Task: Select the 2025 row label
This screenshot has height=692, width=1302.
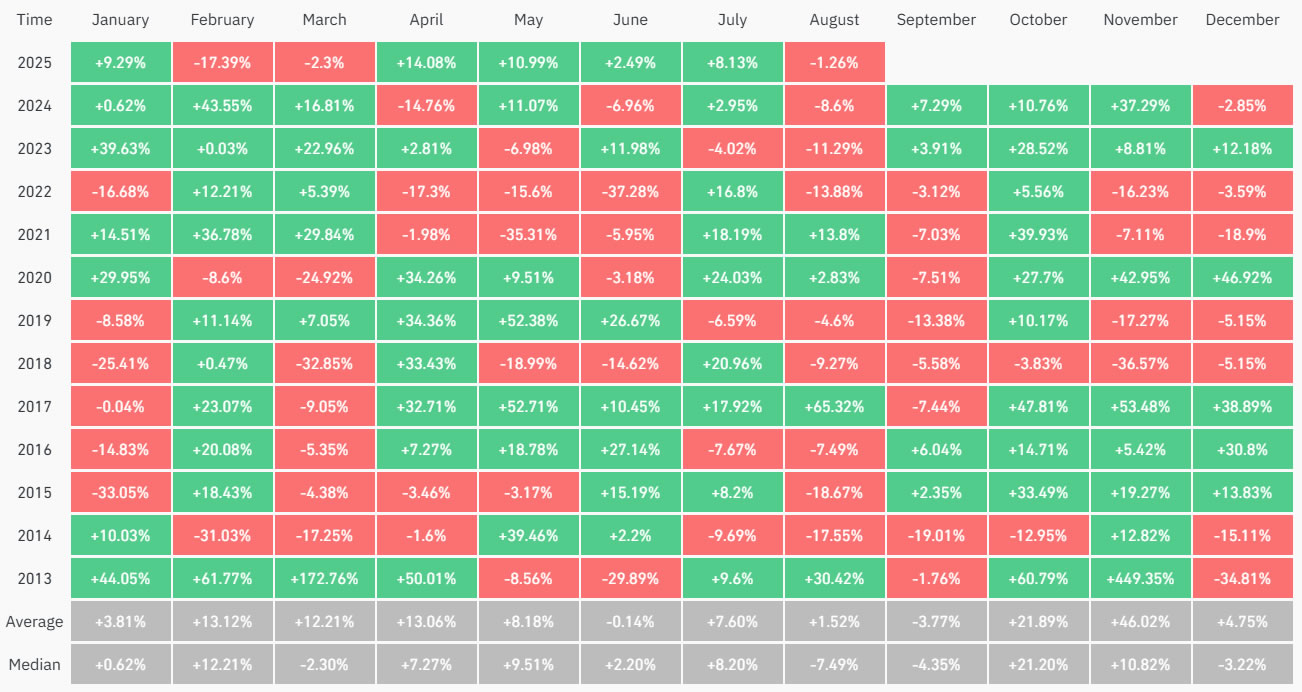Action: point(34,62)
